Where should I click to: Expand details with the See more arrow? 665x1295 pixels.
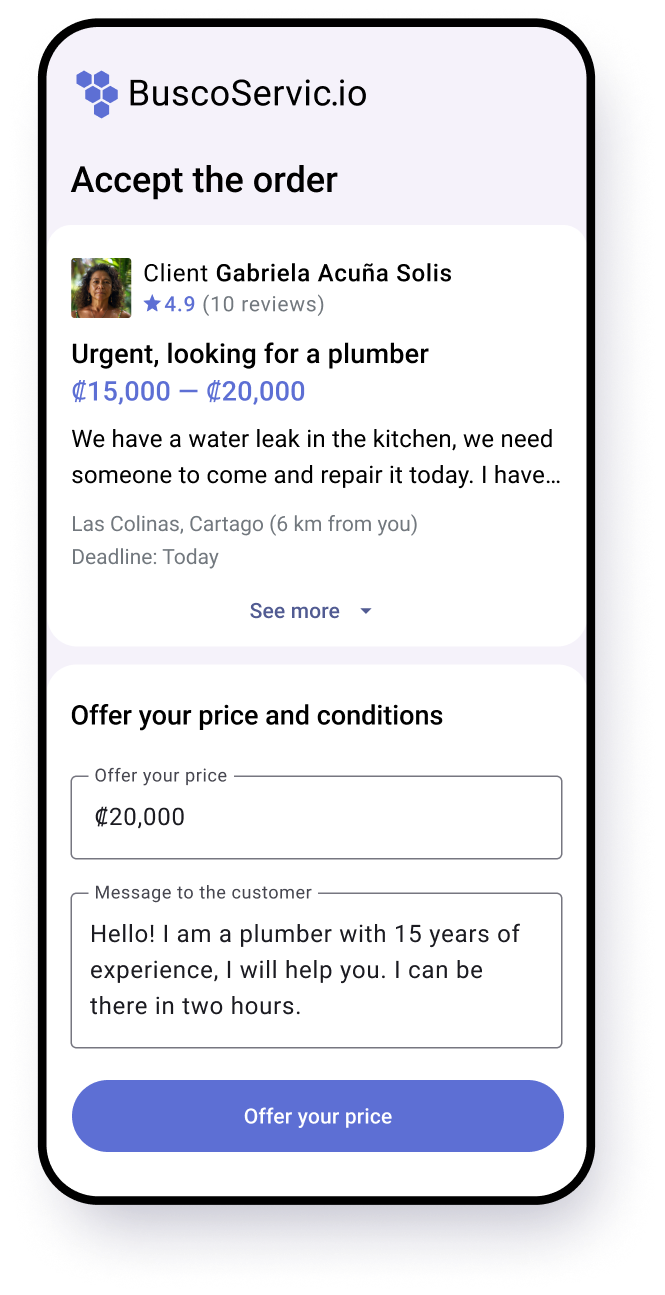(365, 611)
